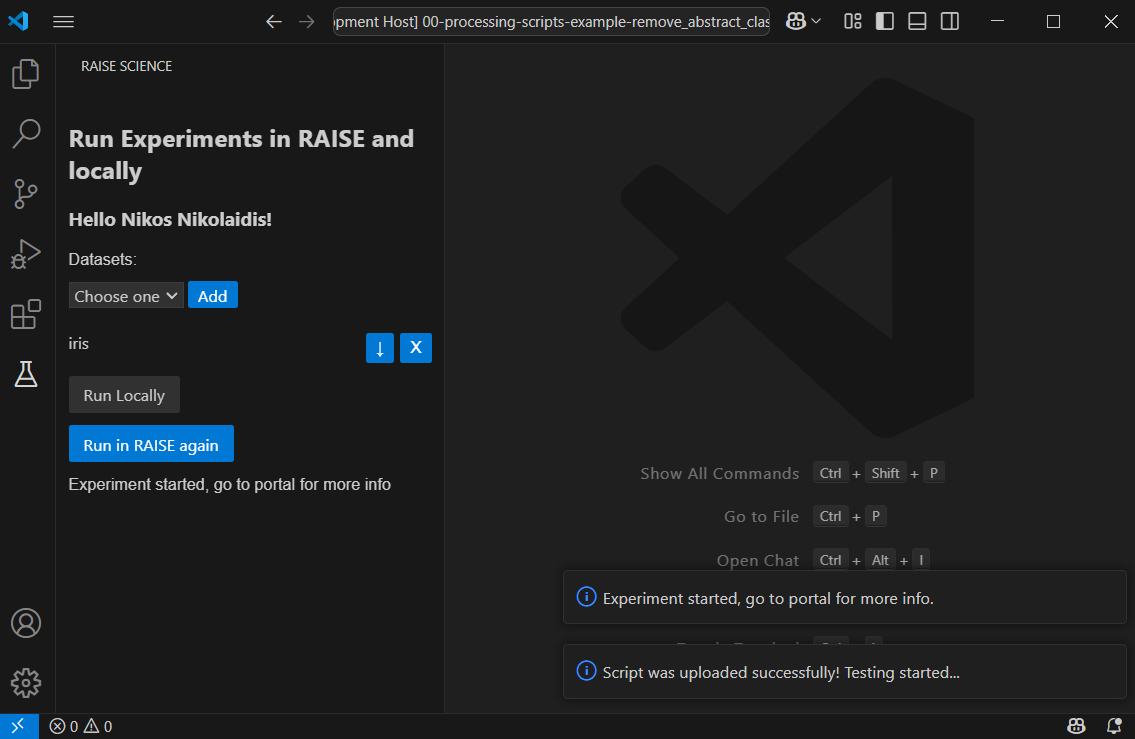Open the Accounts menu icon
The image size is (1135, 739).
pyautogui.click(x=26, y=623)
